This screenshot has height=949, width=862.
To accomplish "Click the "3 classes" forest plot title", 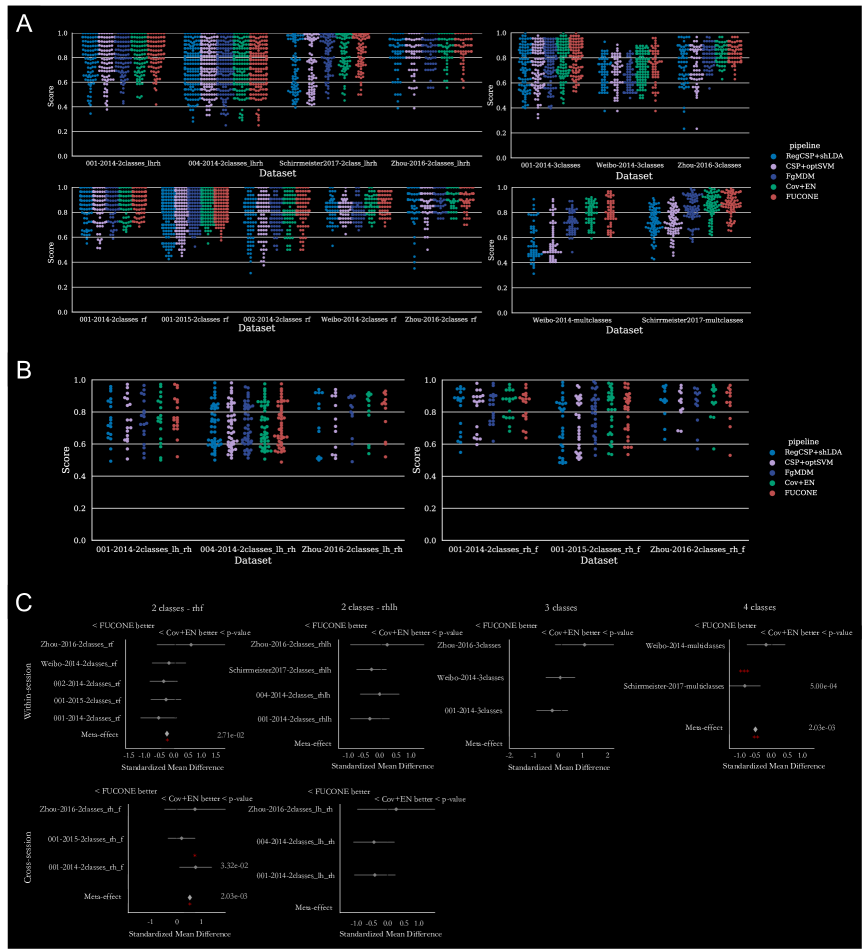I will (x=561, y=608).
